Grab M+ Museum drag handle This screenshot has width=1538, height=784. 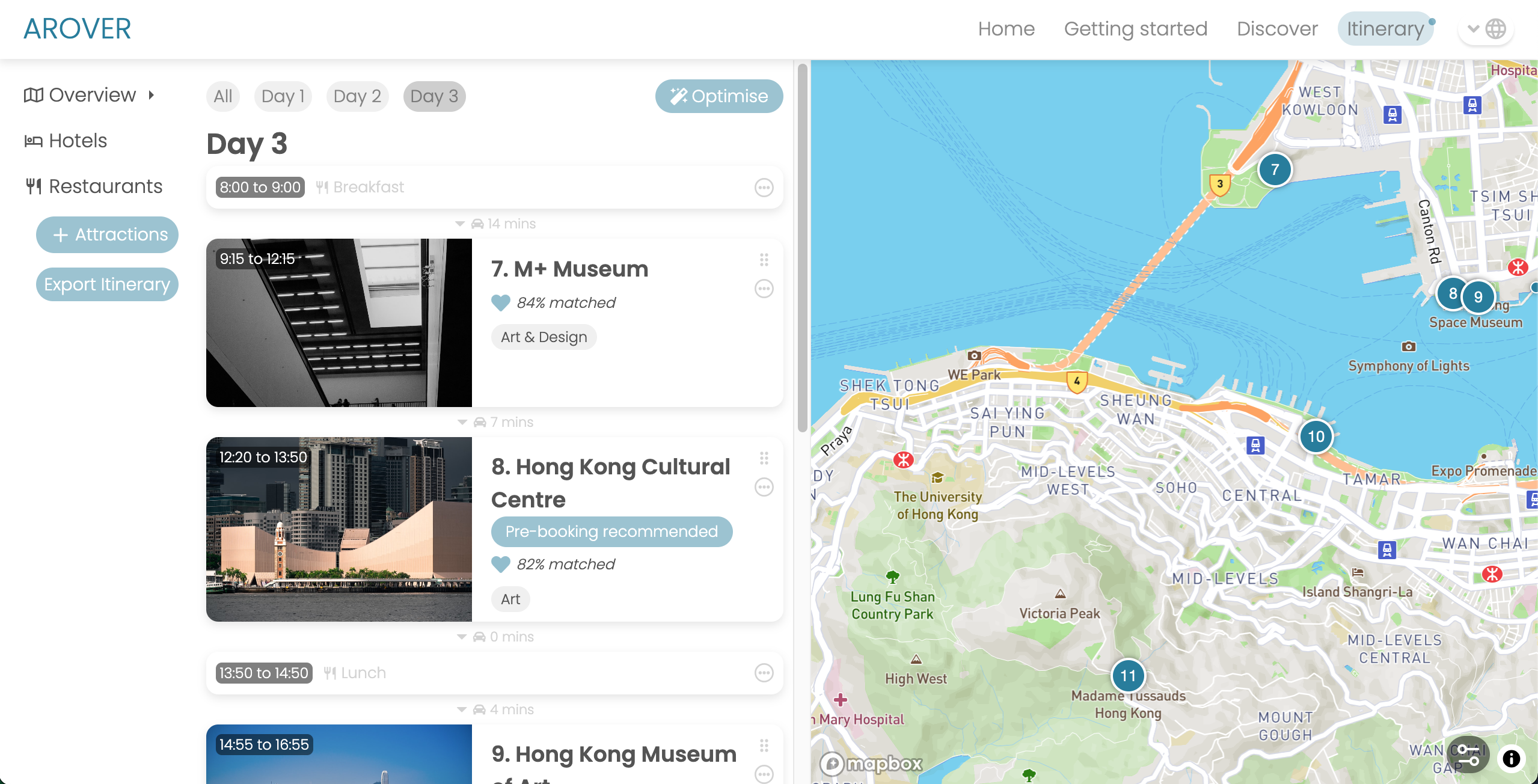pyautogui.click(x=764, y=260)
